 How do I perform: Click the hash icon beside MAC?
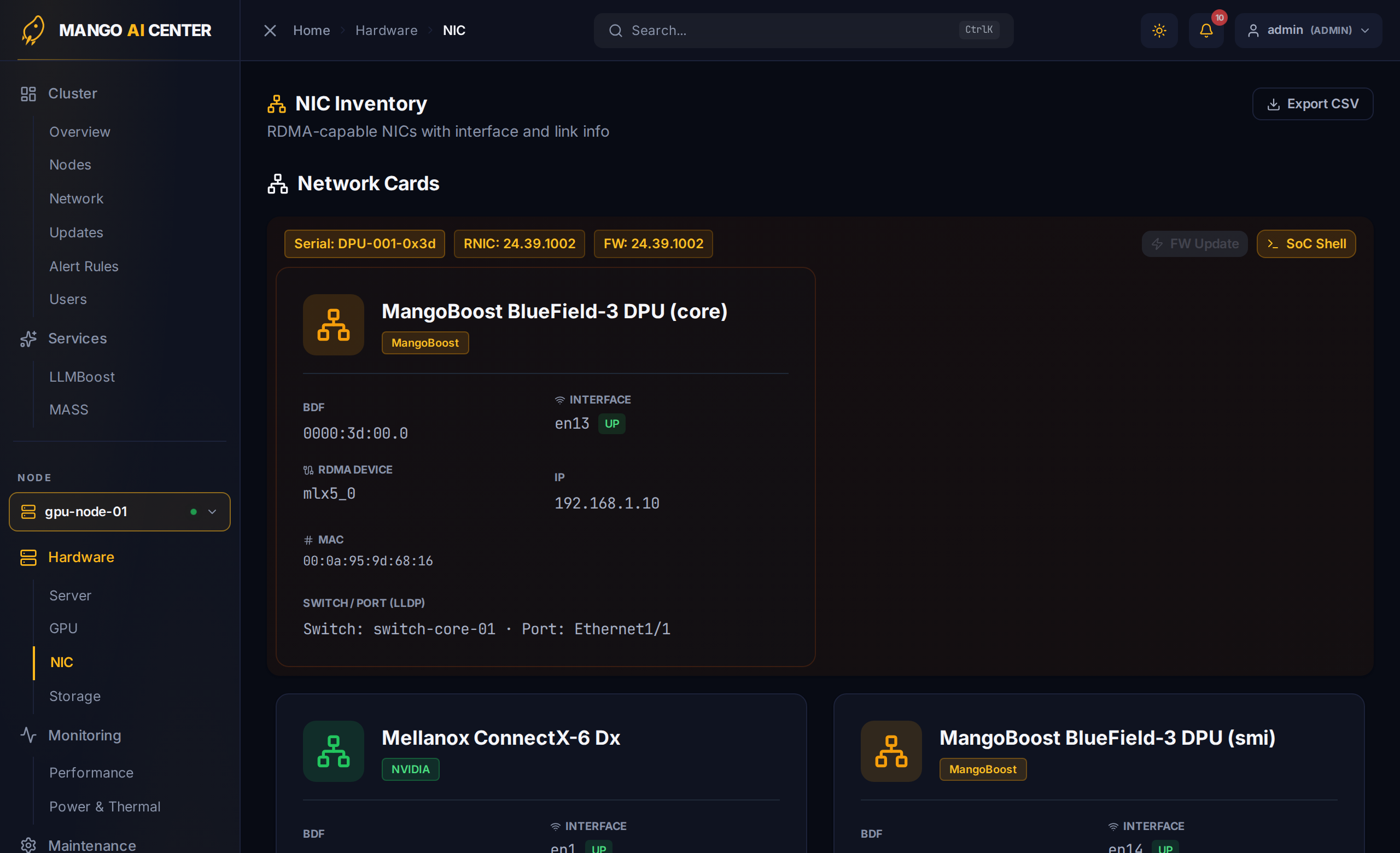coord(308,540)
